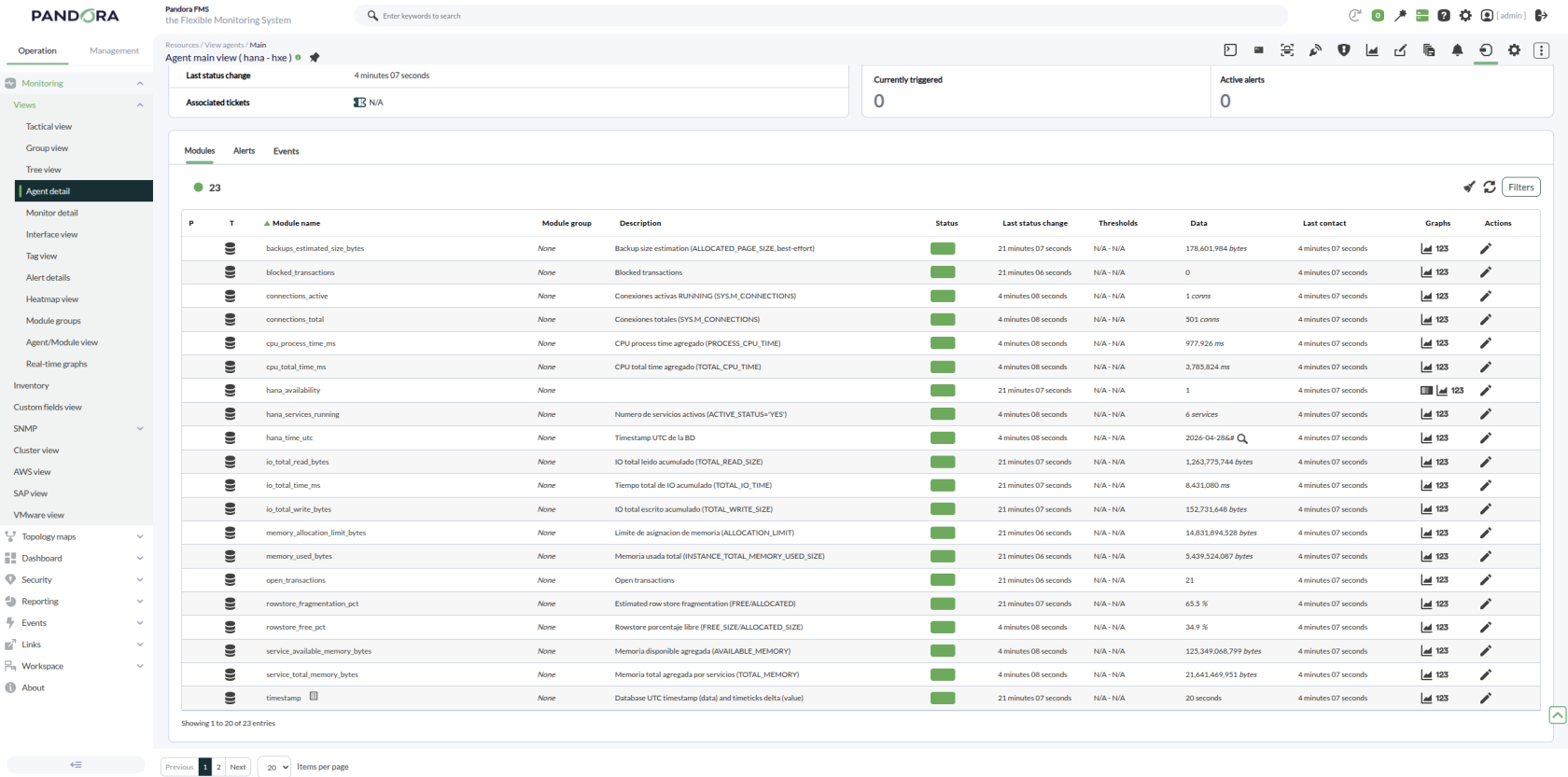Pin agent view with the pushpin icon
The image size is (1568, 777).
click(x=315, y=58)
